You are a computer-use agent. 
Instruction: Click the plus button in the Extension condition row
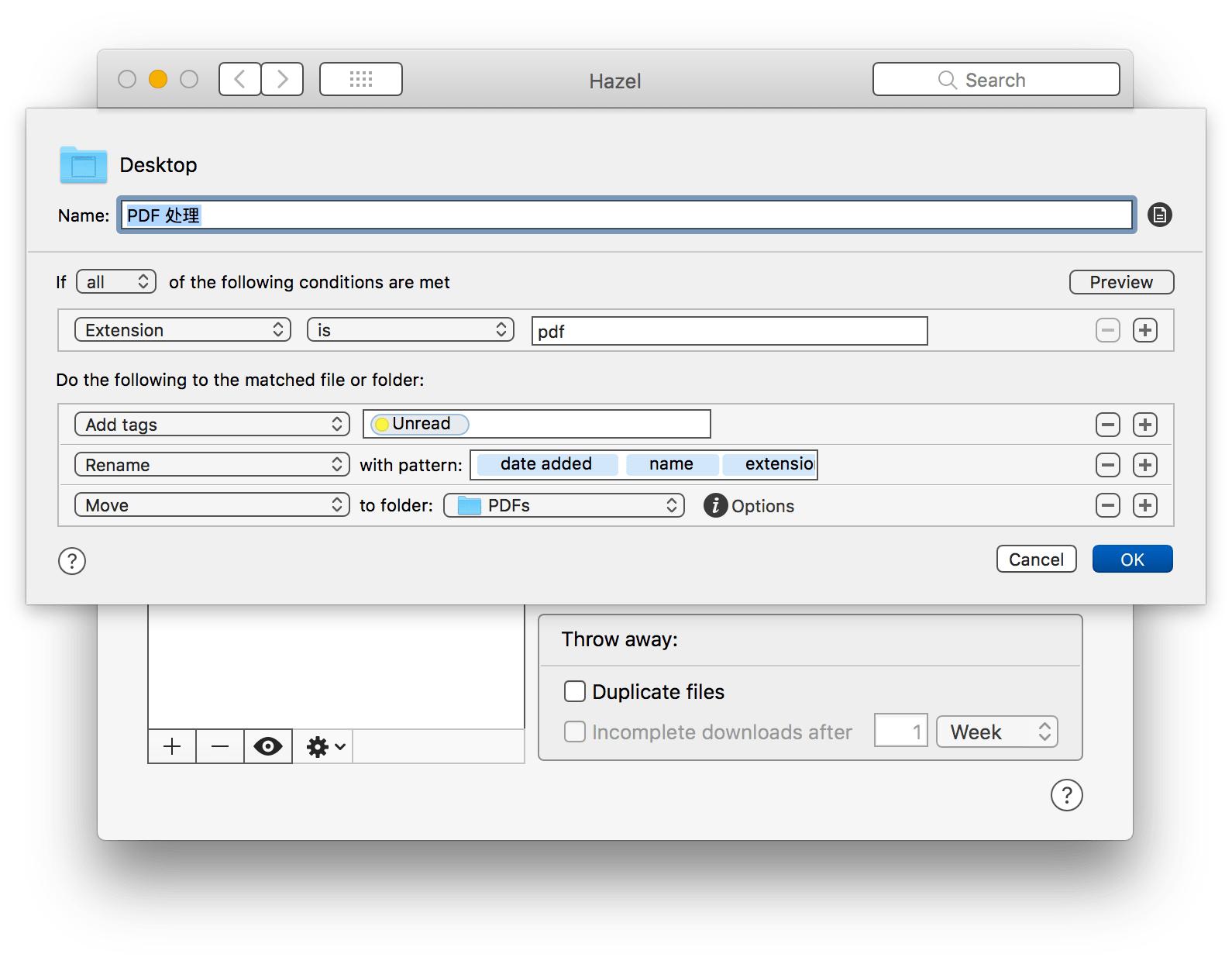1144,330
